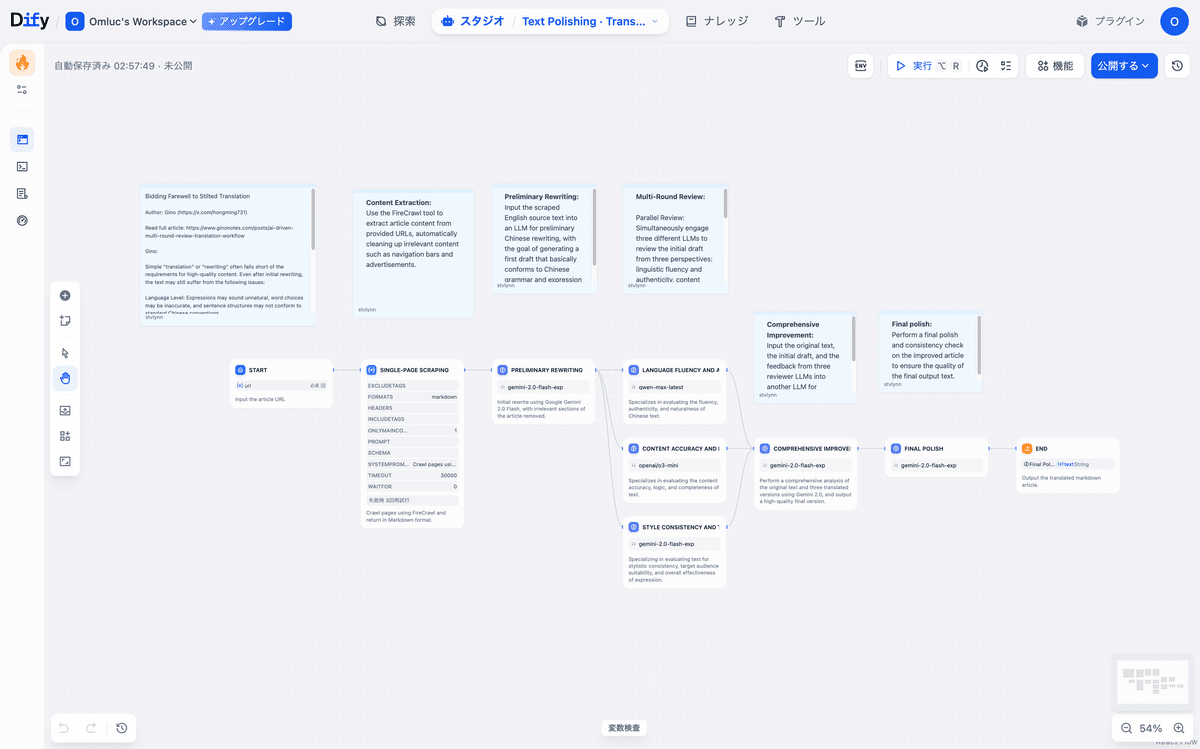
Task: Click the version history clock icon top right
Action: (x=1177, y=65)
